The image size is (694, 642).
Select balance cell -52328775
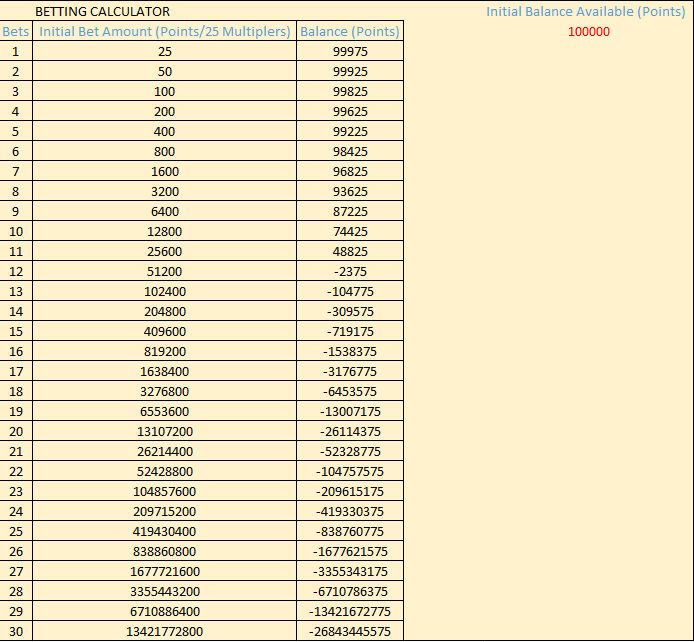[x=350, y=451]
